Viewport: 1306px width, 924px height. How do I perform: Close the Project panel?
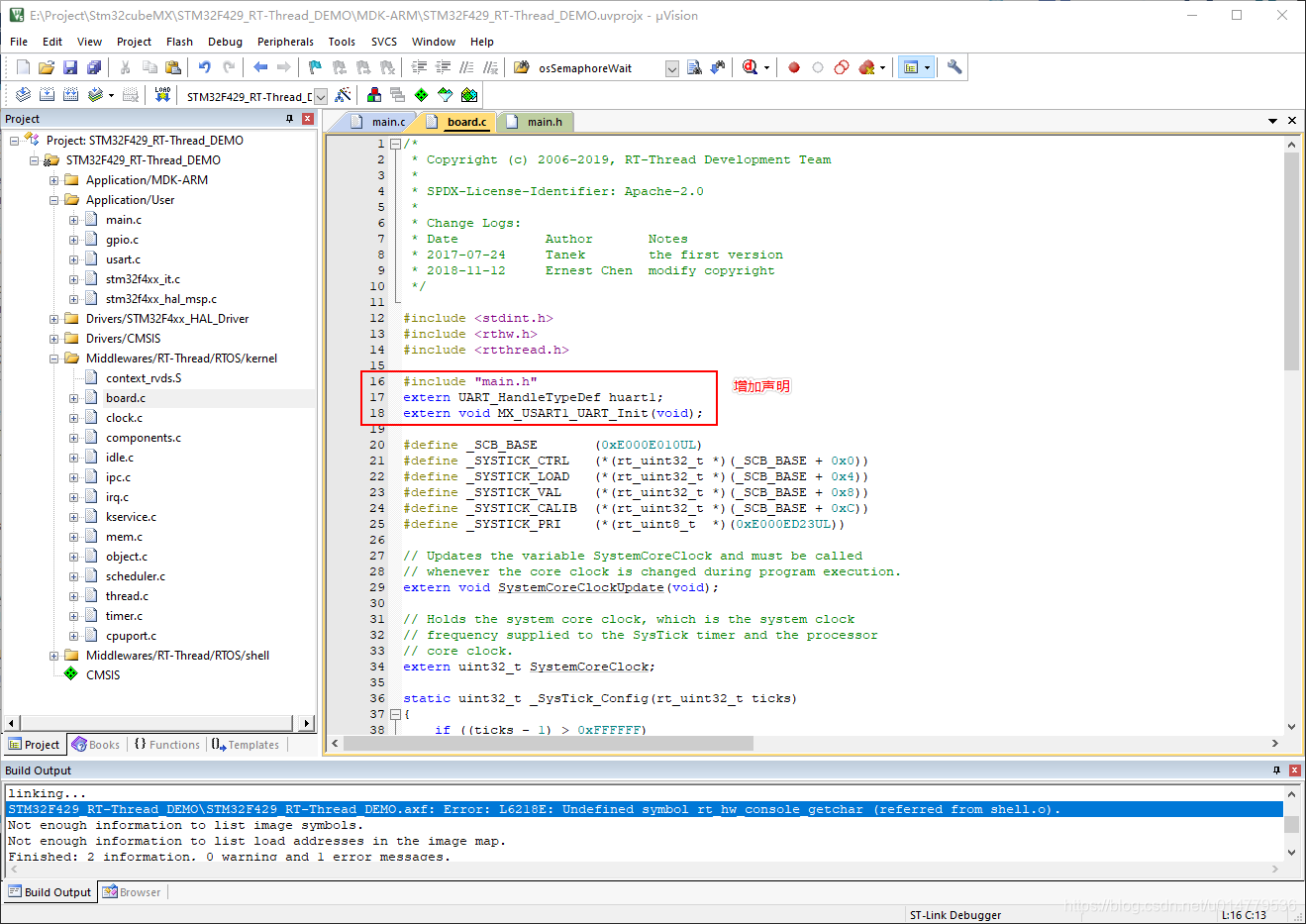[x=308, y=119]
